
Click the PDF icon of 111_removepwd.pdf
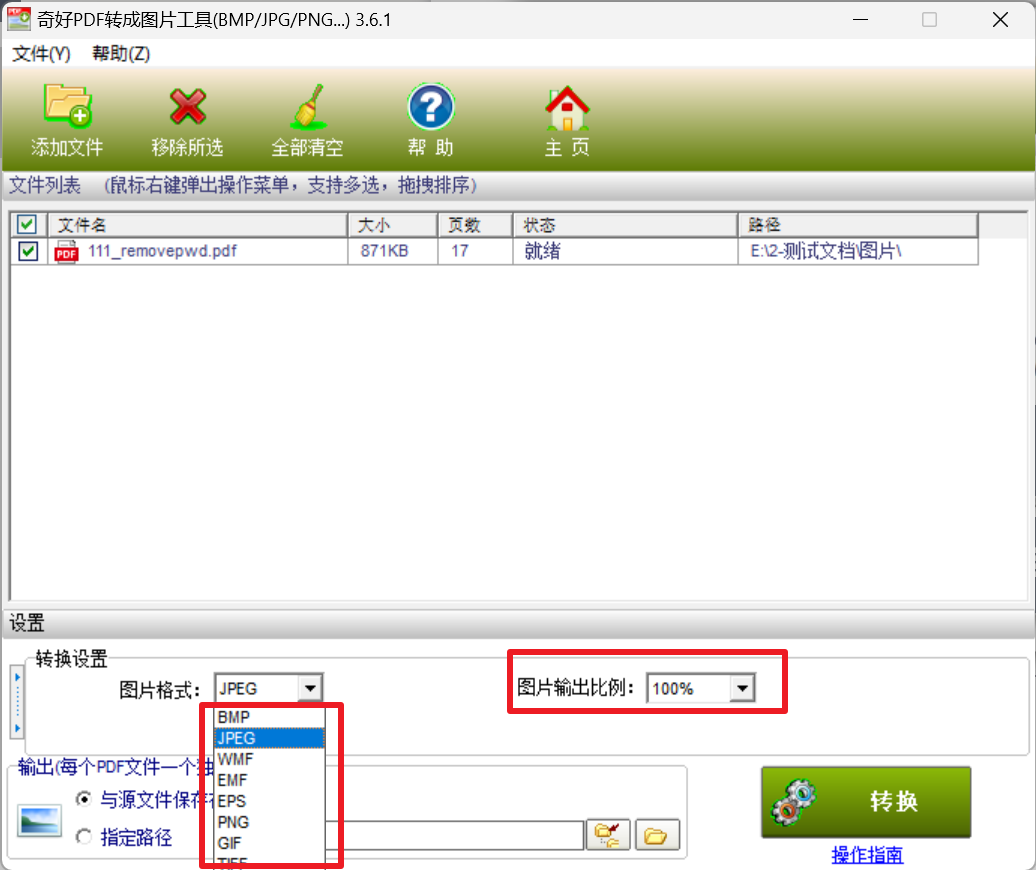click(66, 252)
